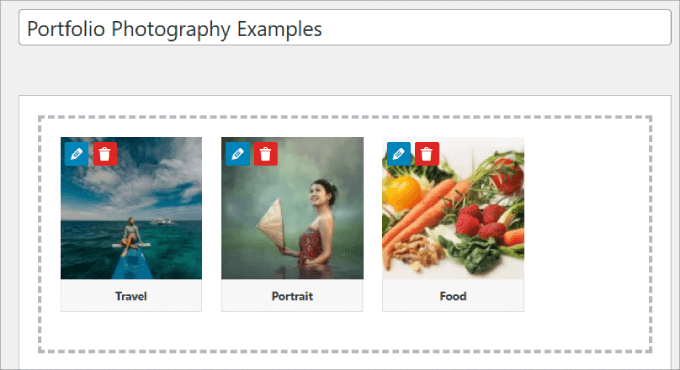
Task: Click the person sitting on the boat
Action: click(x=130, y=236)
